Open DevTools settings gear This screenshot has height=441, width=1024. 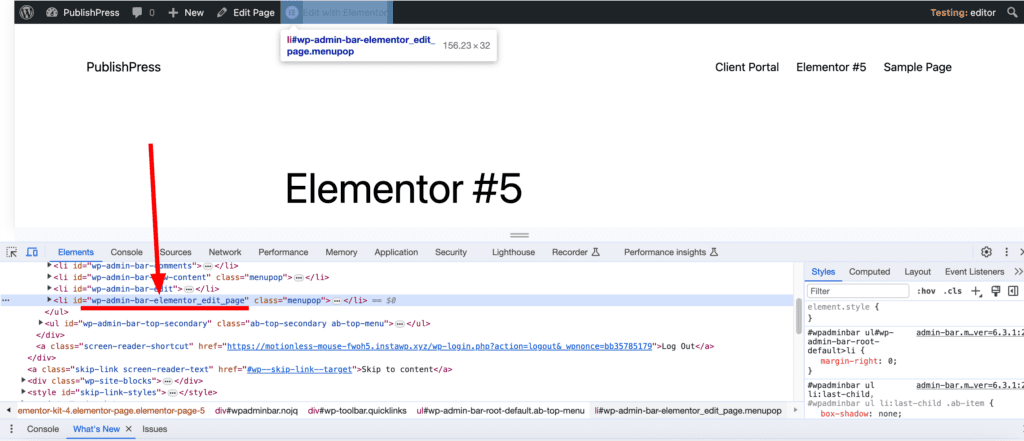point(986,252)
